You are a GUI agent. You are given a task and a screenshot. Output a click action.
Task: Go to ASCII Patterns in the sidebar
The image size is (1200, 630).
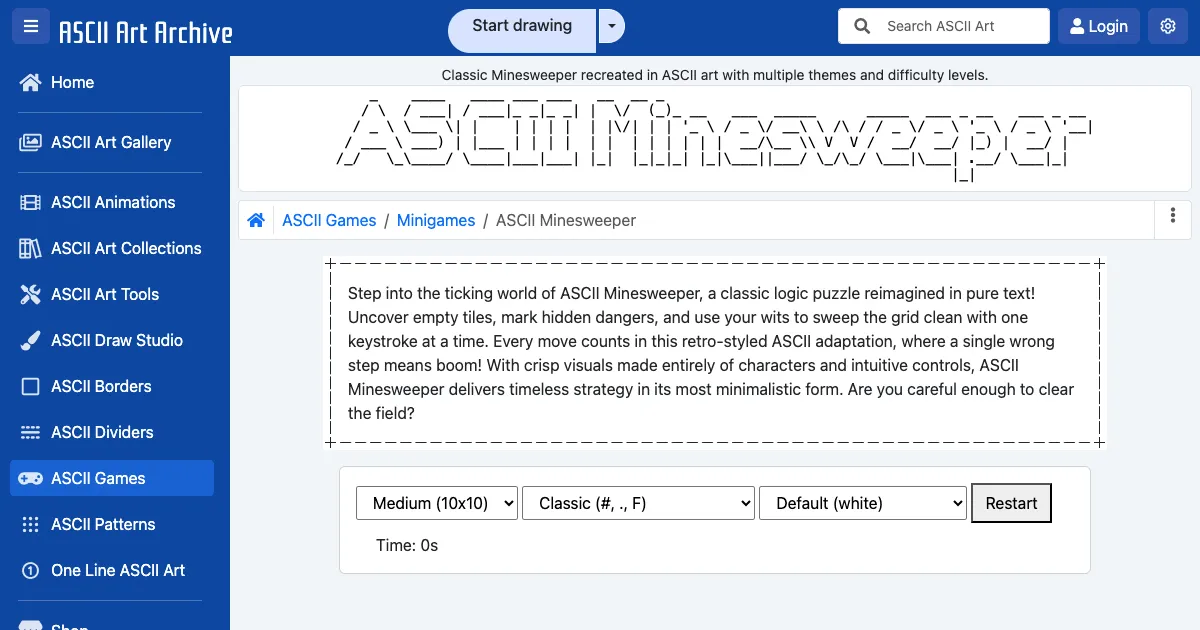103,524
